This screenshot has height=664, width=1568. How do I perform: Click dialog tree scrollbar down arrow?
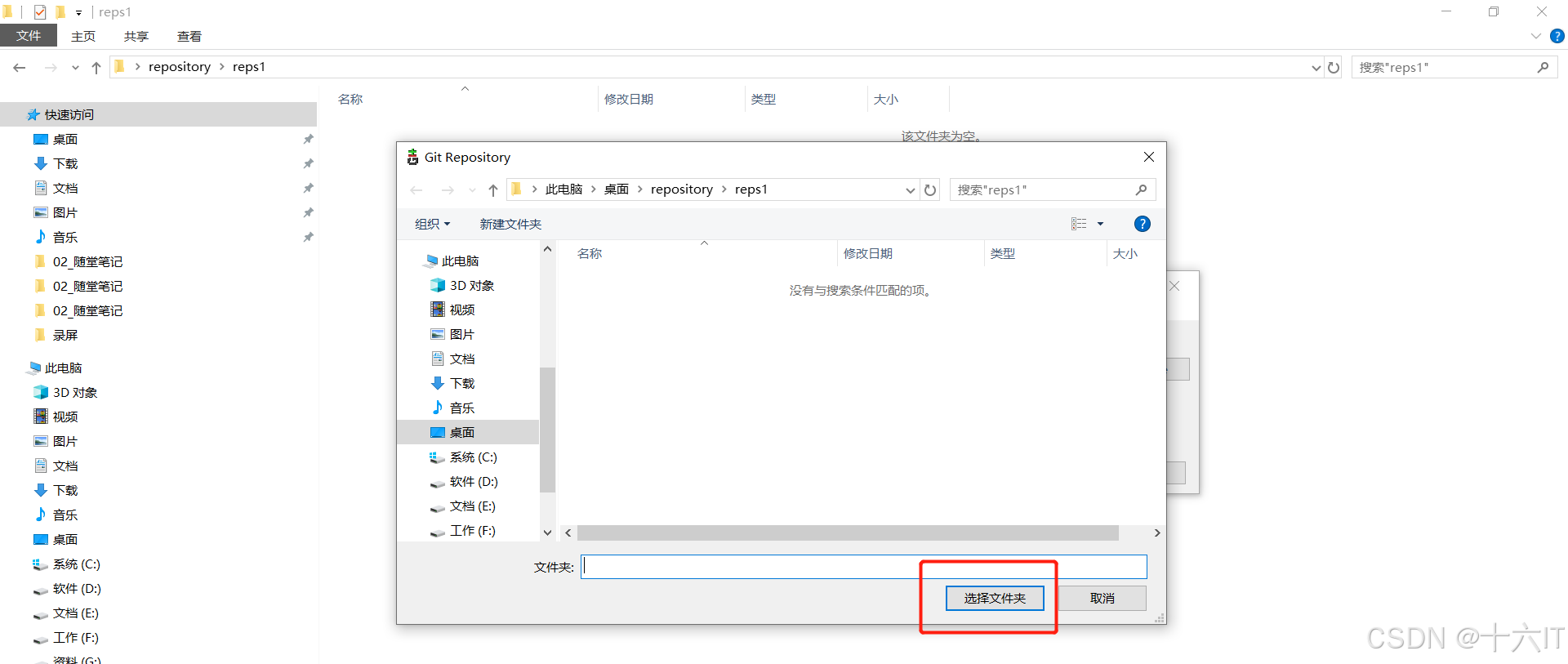(547, 533)
